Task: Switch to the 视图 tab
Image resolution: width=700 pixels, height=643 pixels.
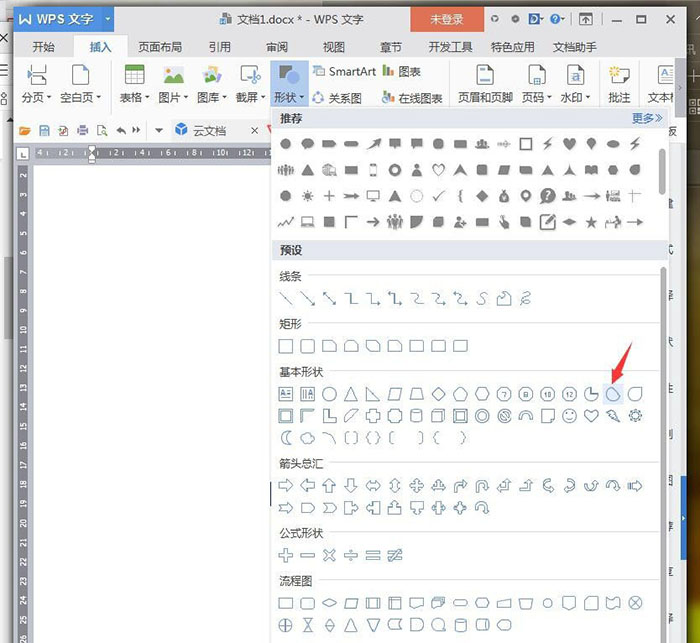Action: click(333, 47)
